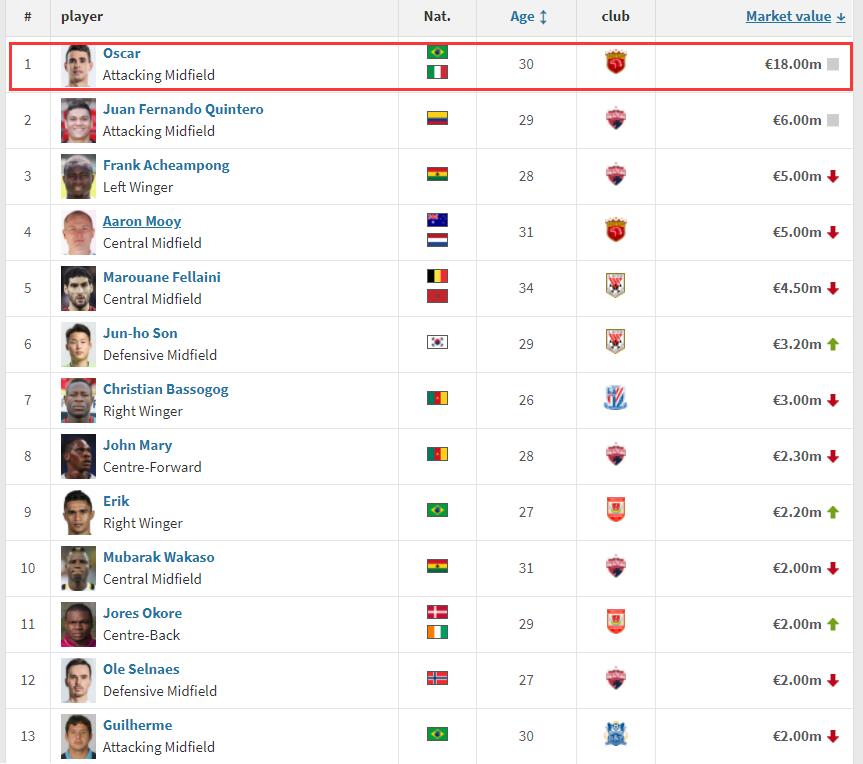
Task: Click the Nat. column header
Action: (x=437, y=17)
